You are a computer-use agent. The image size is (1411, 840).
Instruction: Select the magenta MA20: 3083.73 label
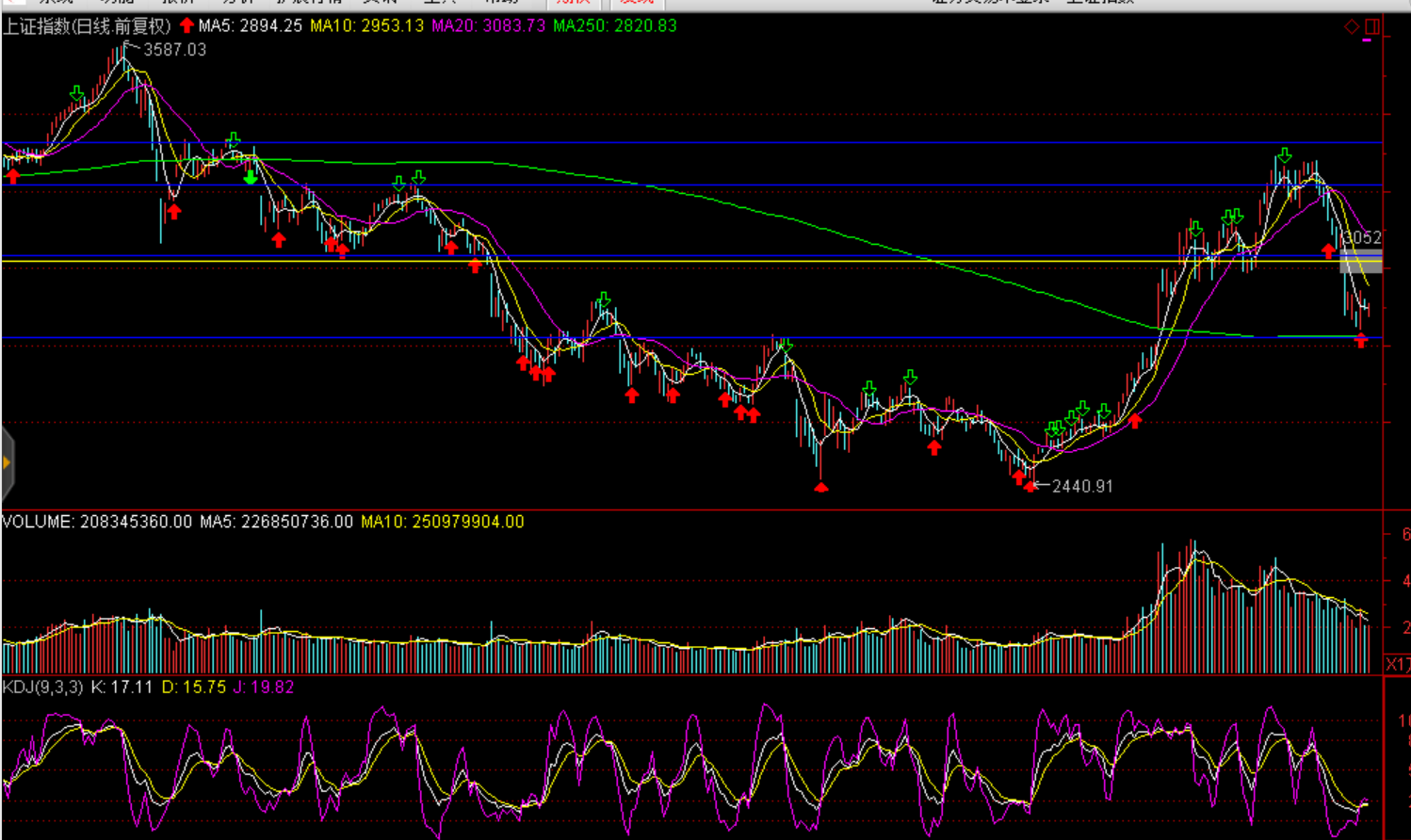tap(488, 26)
